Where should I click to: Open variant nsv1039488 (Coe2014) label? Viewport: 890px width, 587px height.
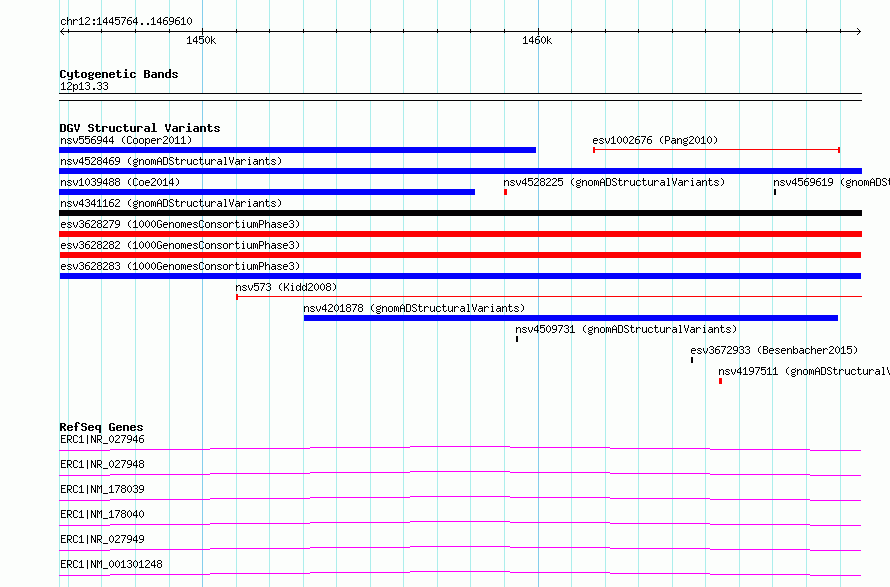(x=120, y=182)
